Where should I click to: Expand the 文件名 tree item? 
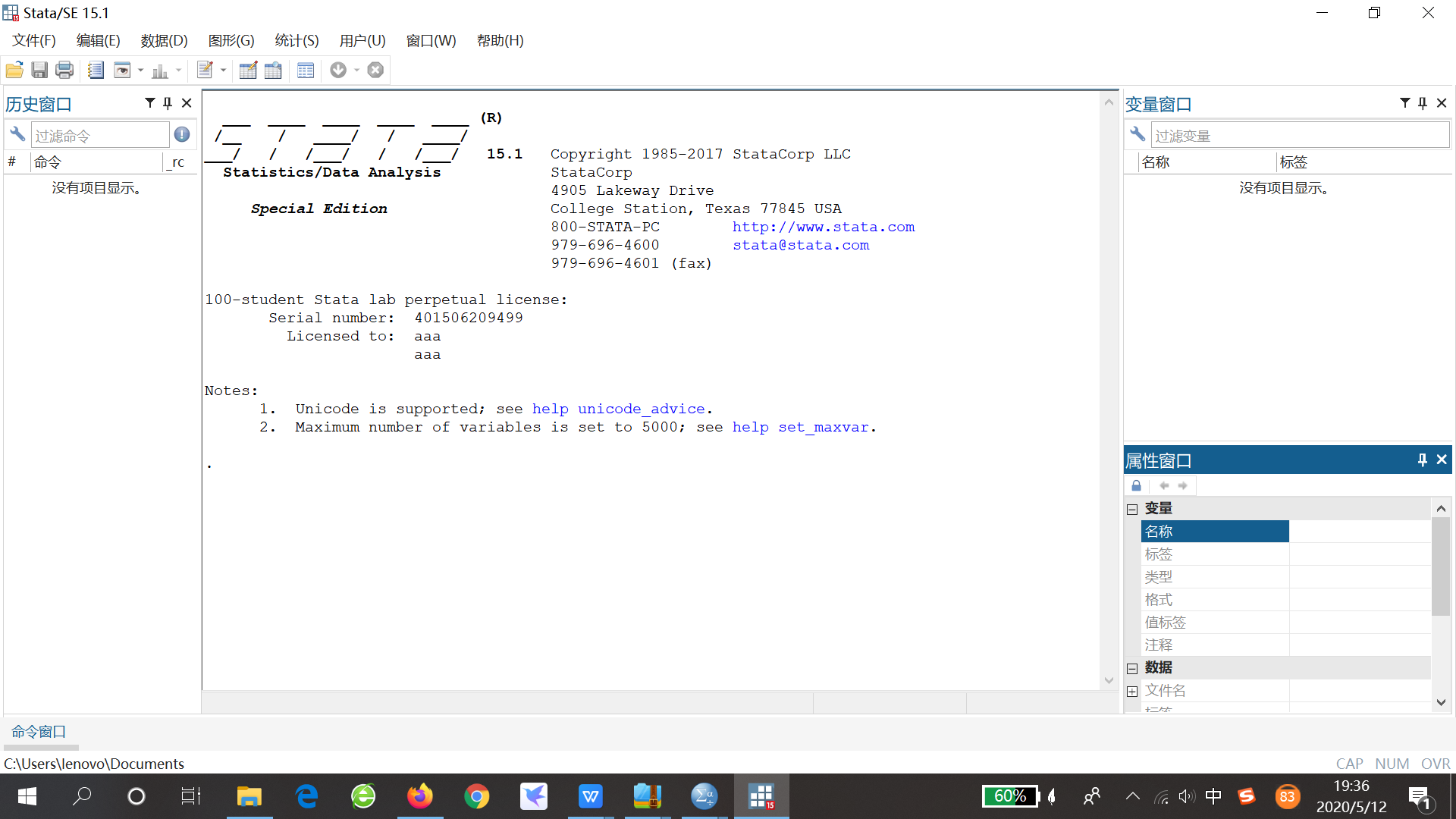(1132, 691)
